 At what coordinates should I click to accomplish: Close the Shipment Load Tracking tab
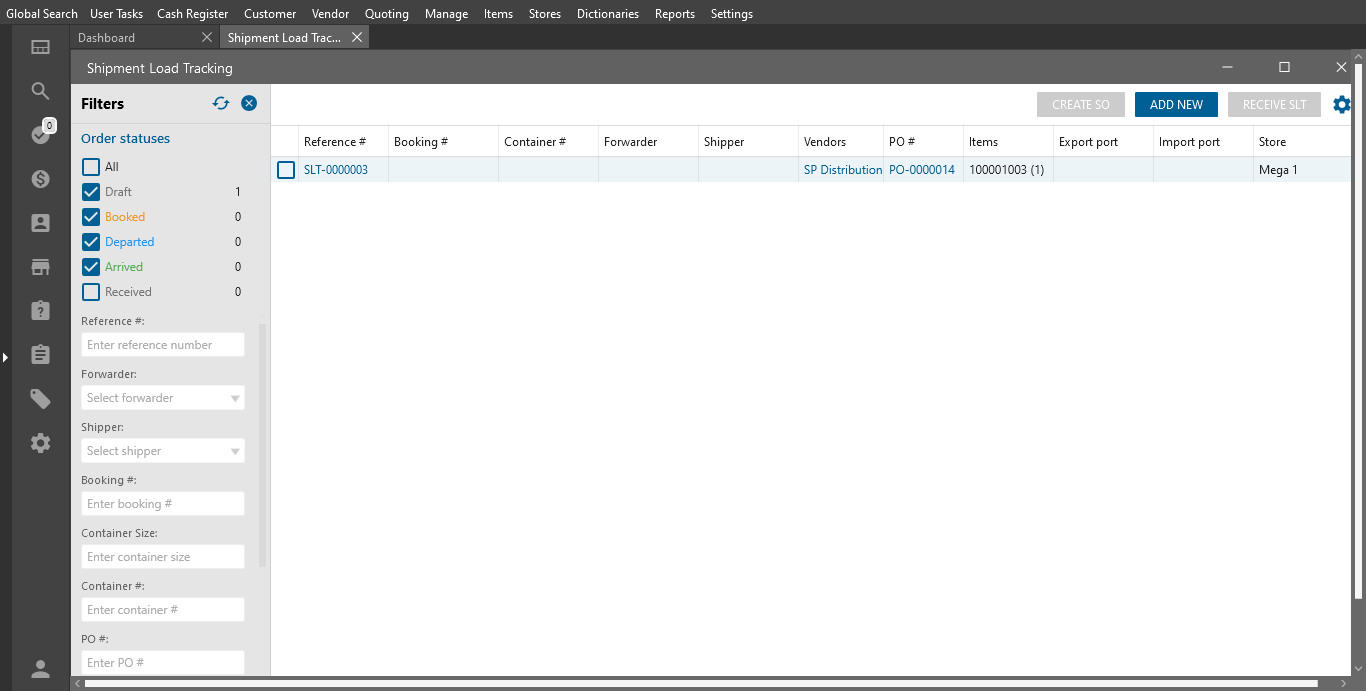pos(356,37)
